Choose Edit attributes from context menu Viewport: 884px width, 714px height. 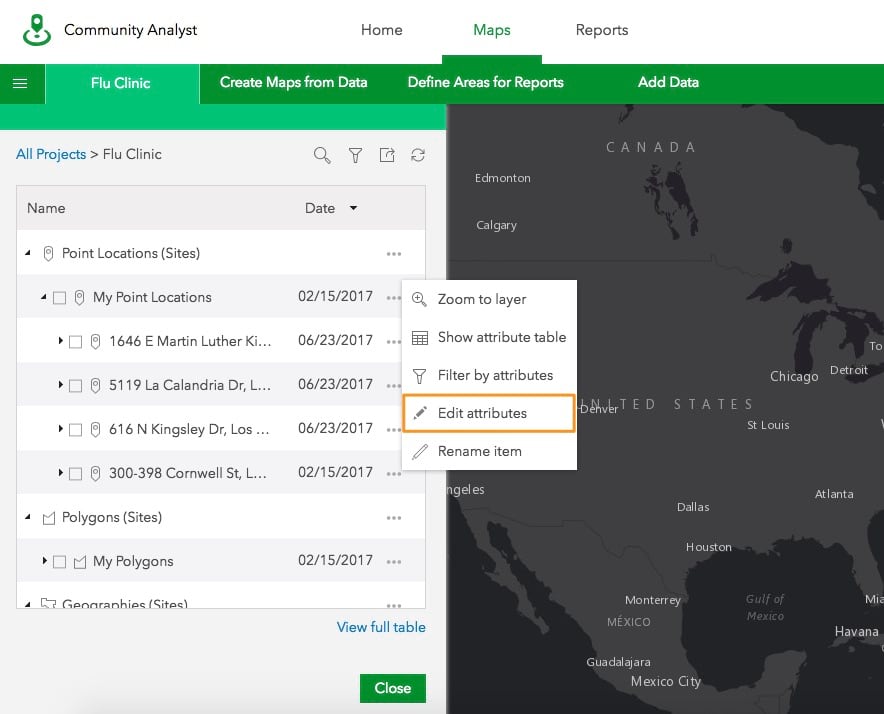489,413
